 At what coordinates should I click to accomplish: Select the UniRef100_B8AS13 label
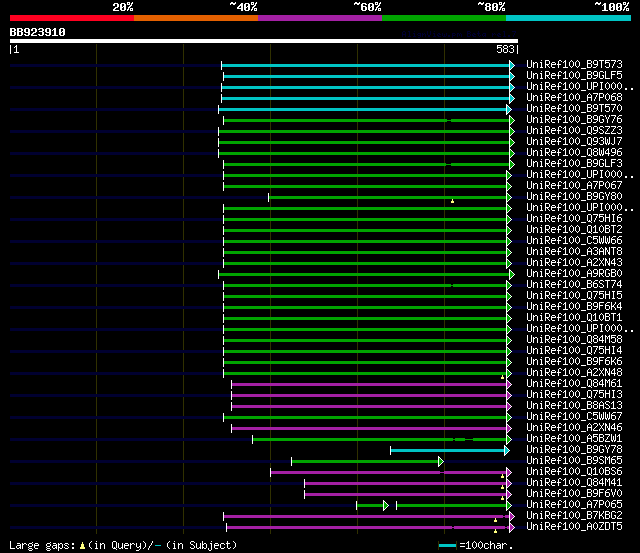[574, 406]
